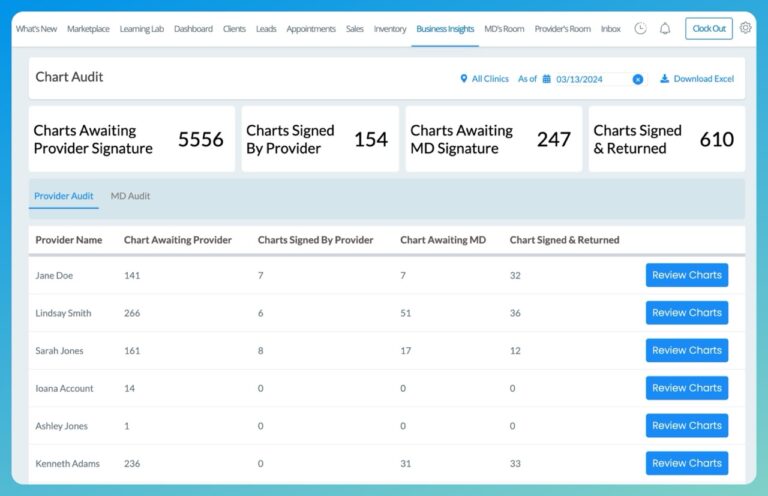Open the clock history icon

tap(640, 29)
